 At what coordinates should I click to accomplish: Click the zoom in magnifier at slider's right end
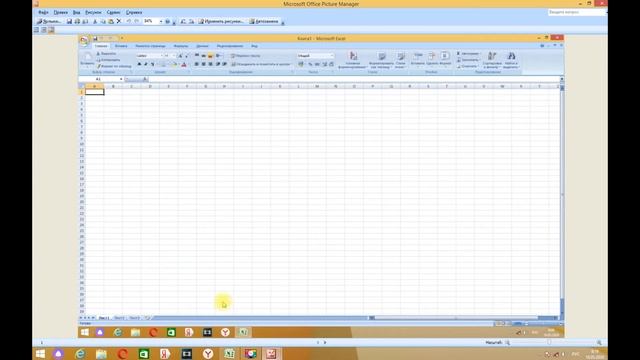pyautogui.click(x=599, y=342)
